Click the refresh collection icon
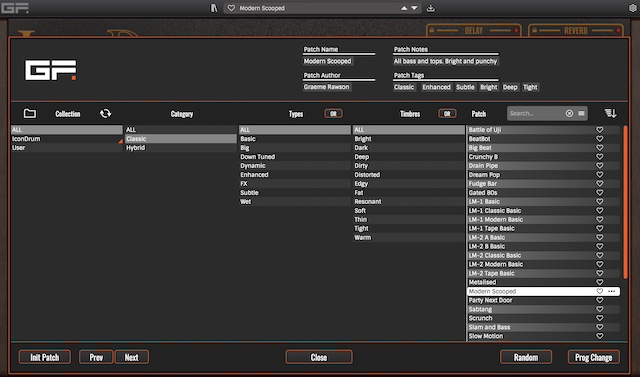This screenshot has height=377, width=640. (x=105, y=113)
